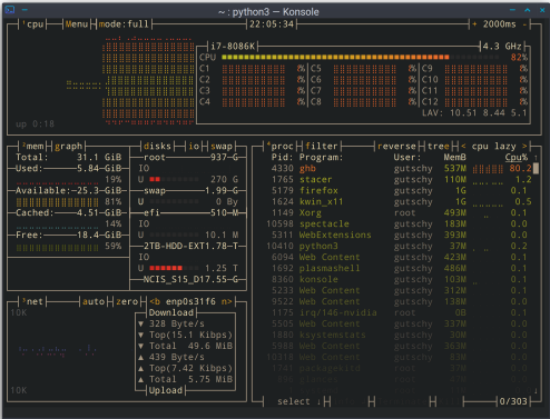The image size is (550, 419).
Task: Toggle net auto scaling
Action: point(94,302)
